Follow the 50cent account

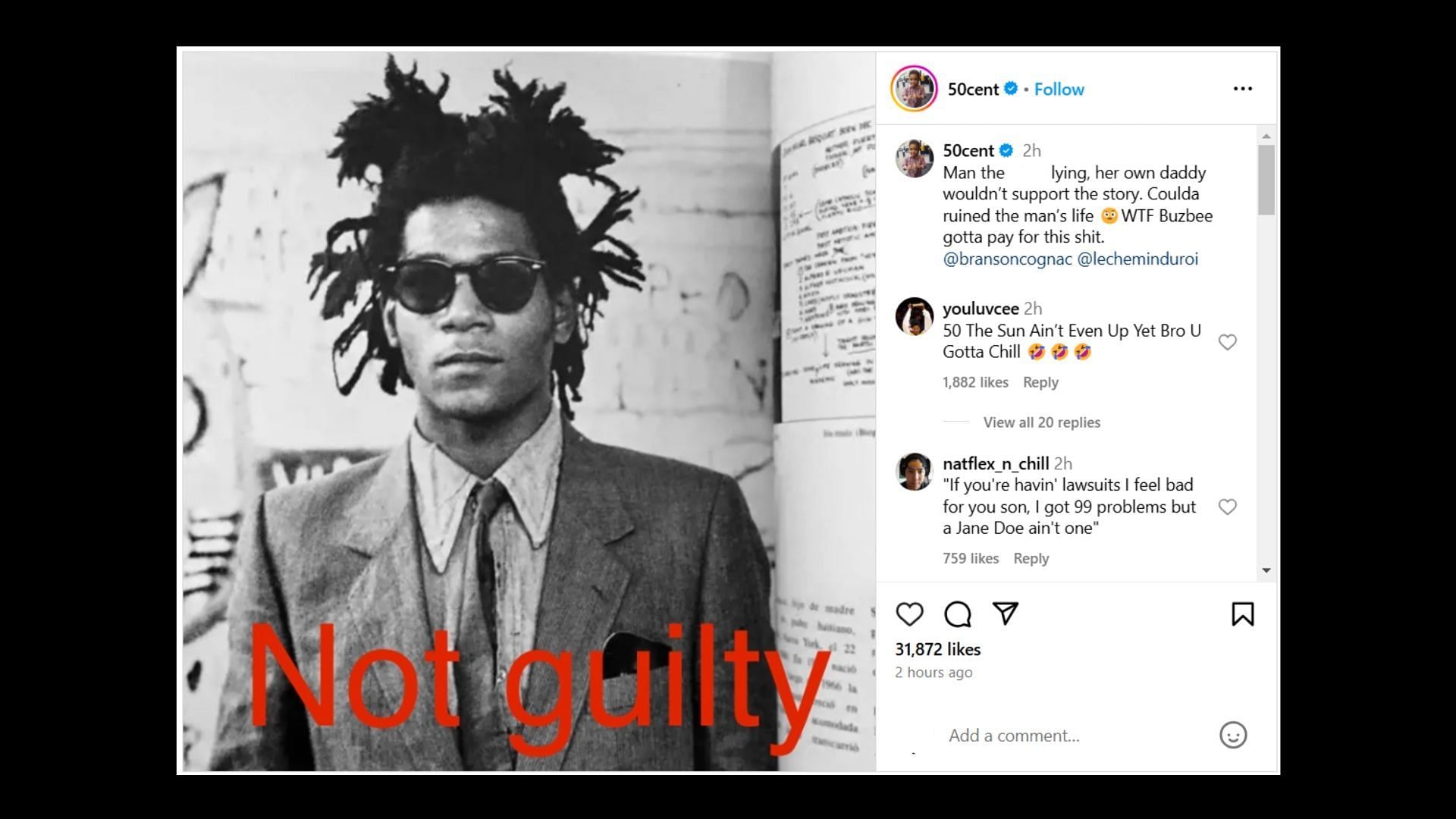[x=1059, y=89]
